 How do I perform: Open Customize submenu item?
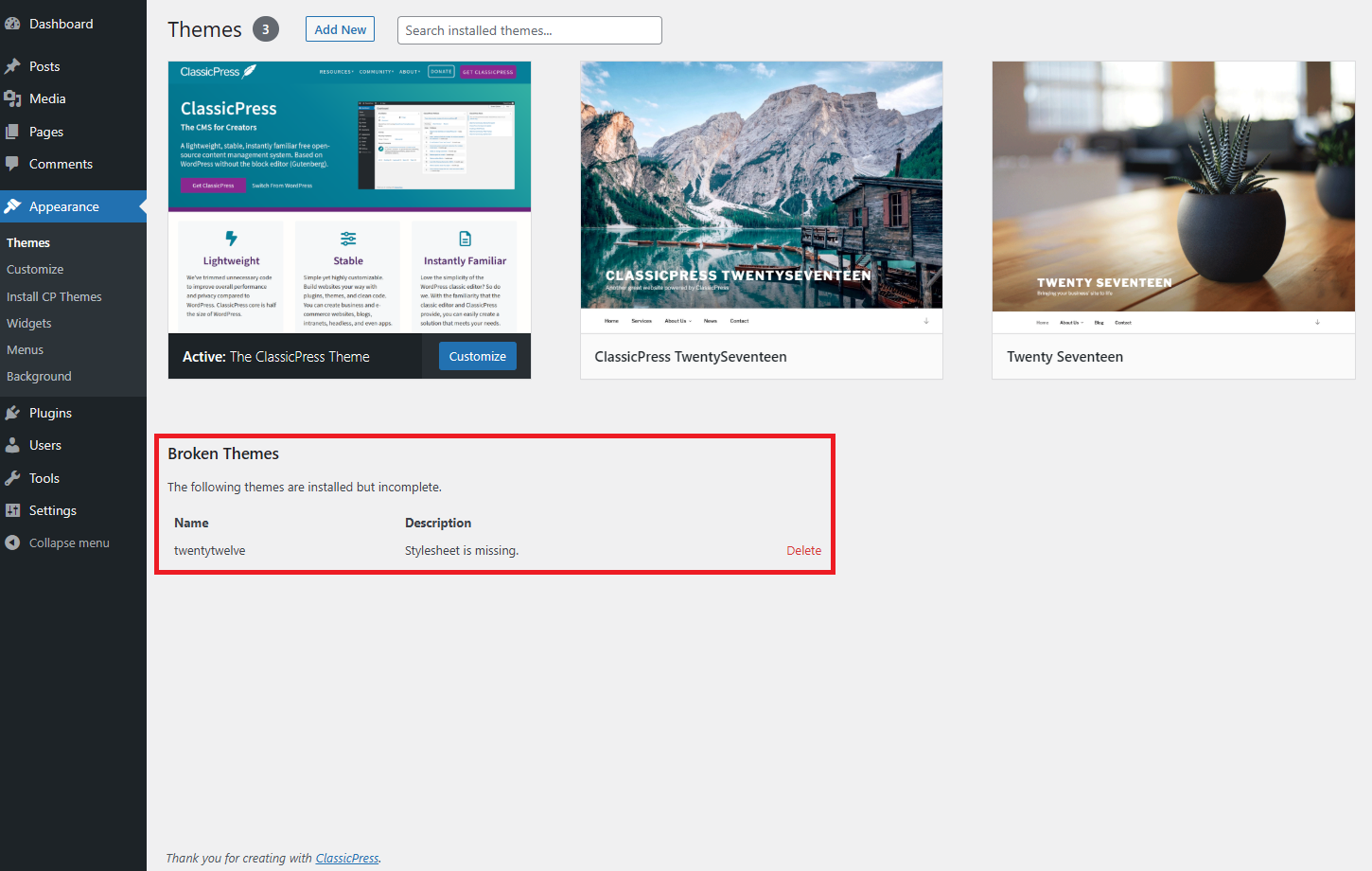coord(35,269)
